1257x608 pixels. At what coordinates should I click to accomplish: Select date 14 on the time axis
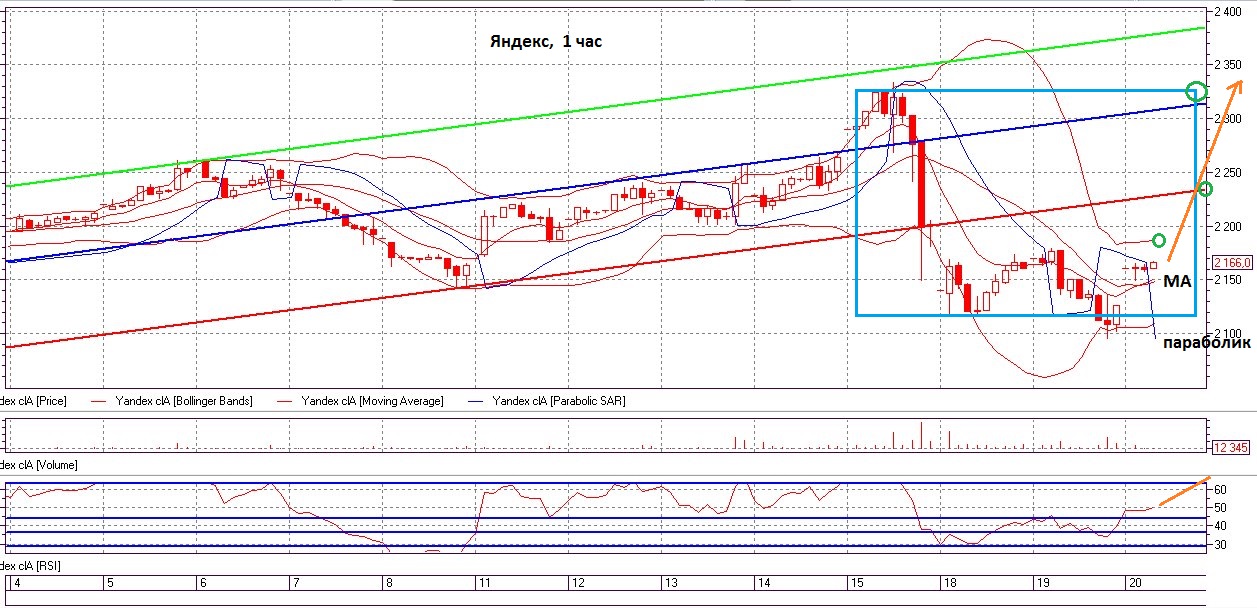[x=764, y=583]
